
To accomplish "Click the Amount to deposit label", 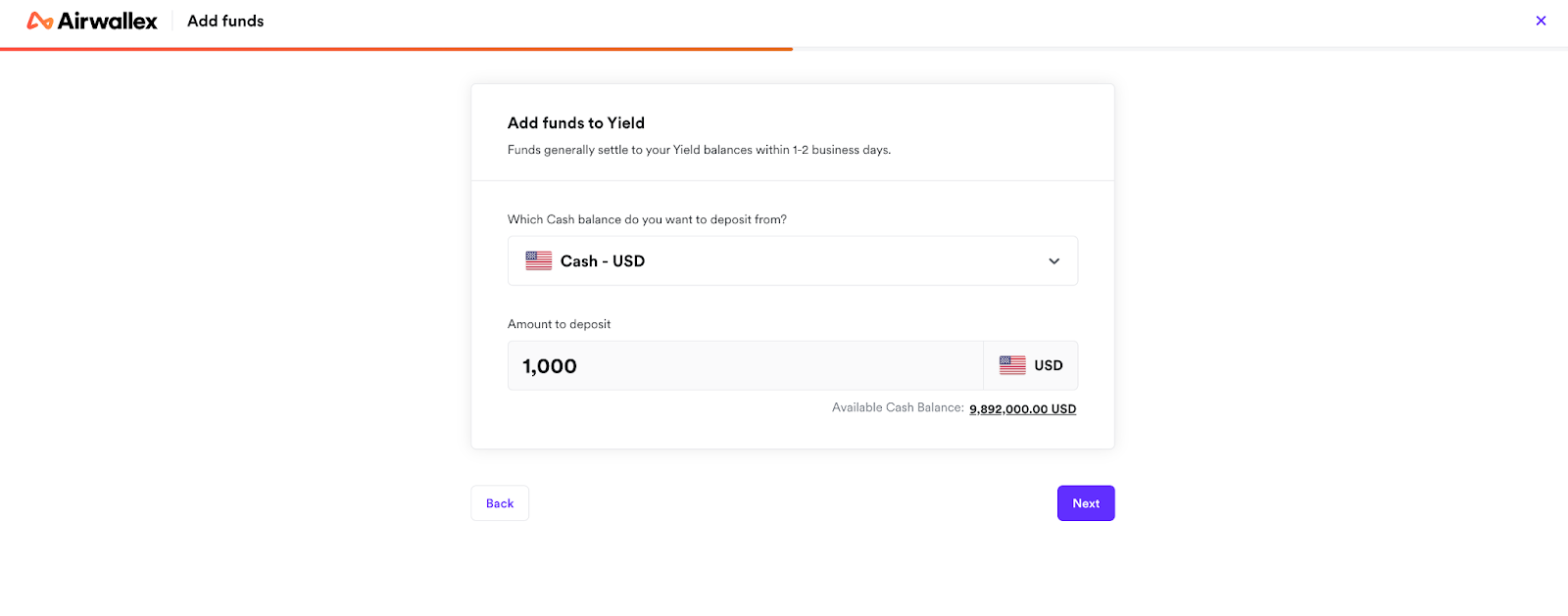I will pos(559,324).
